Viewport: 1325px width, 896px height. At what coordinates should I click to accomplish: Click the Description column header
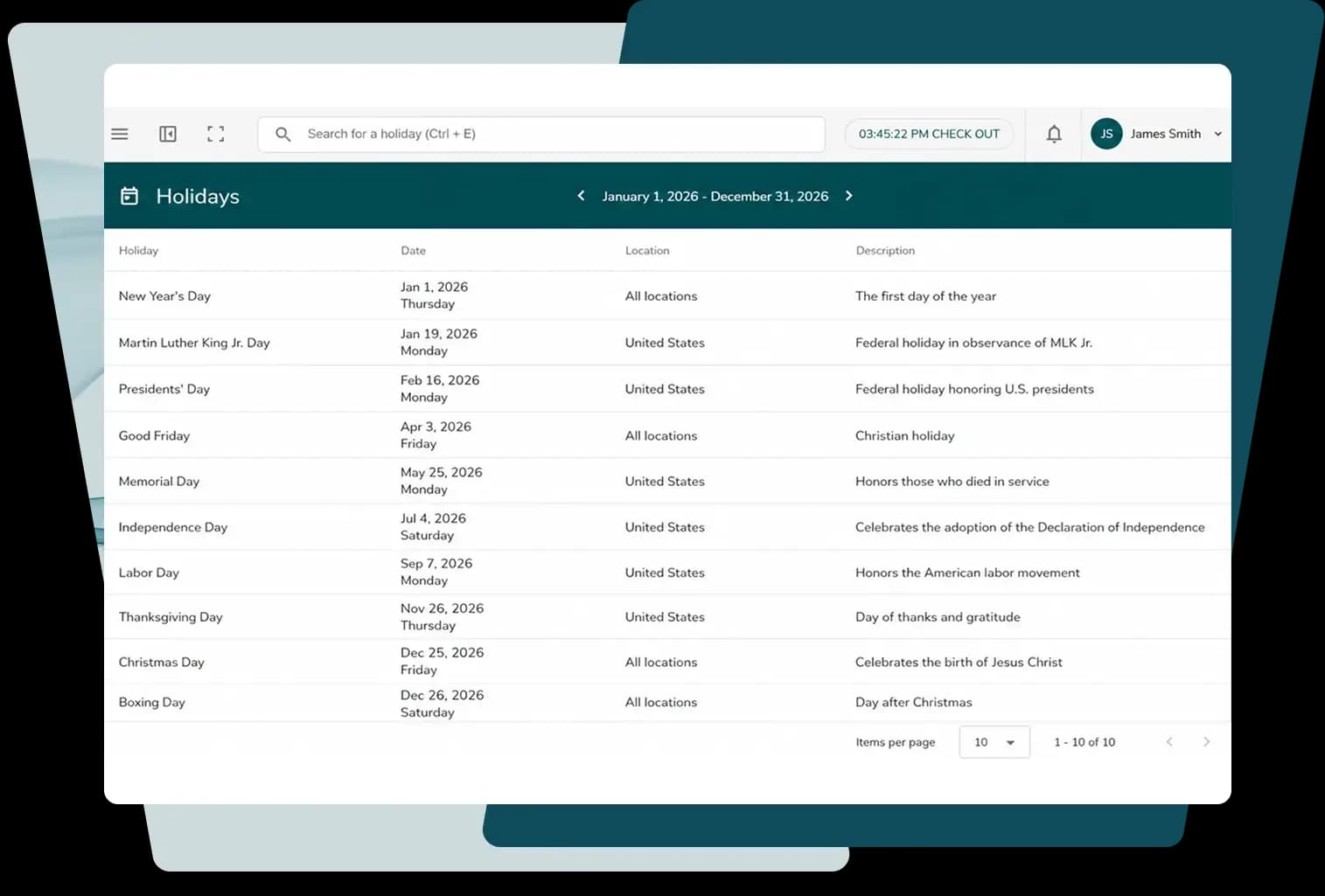tap(885, 251)
